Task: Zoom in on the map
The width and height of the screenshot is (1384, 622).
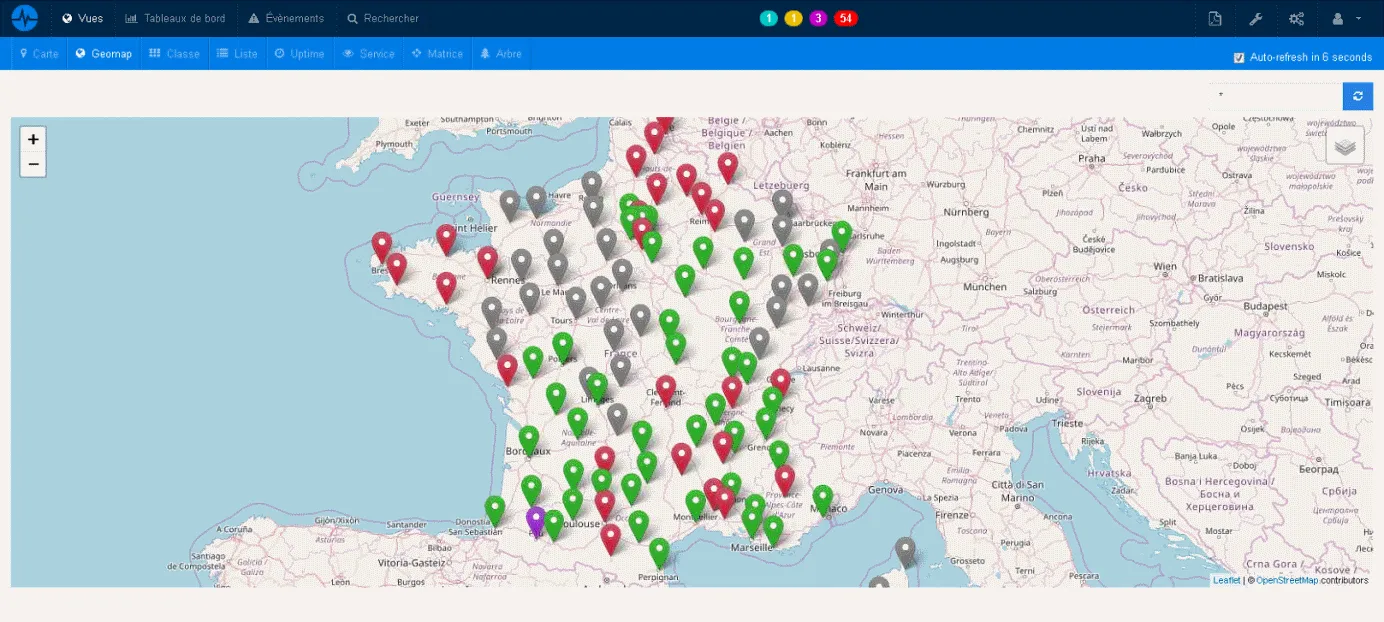Action: [x=33, y=139]
